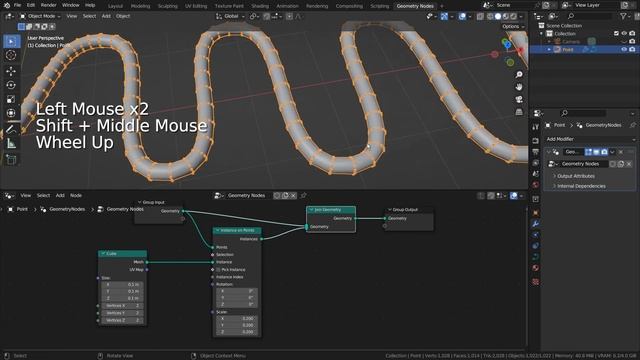
Task: Select the Transform tool in viewport toolbar
Action: coord(11,113)
